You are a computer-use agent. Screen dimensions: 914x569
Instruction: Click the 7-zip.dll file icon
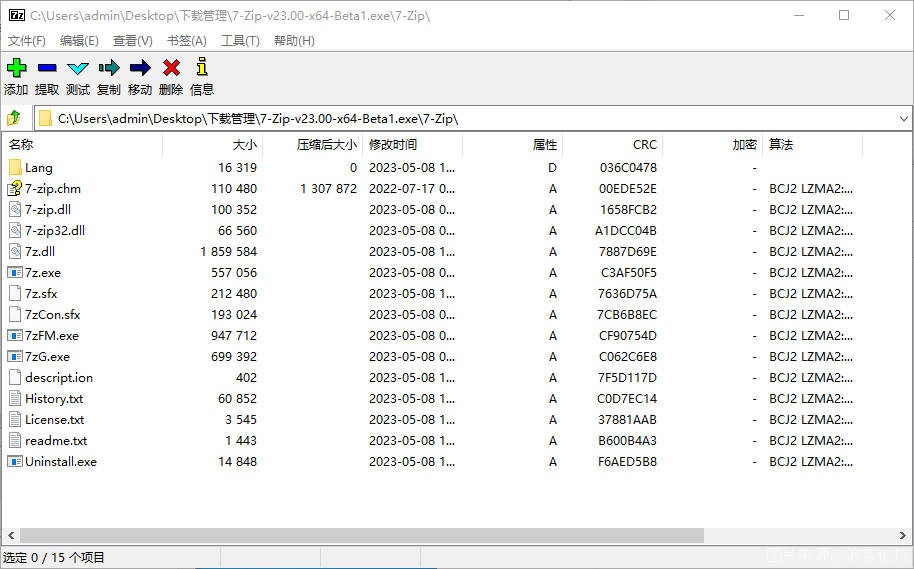pos(15,209)
